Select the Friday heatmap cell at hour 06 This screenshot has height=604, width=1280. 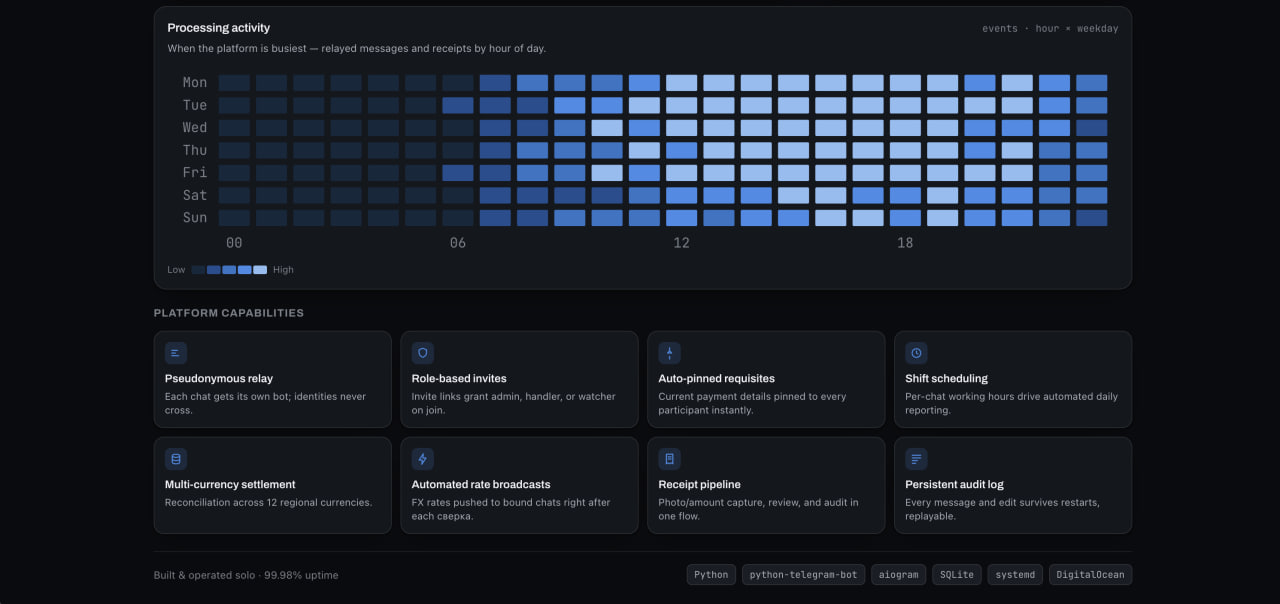[458, 172]
